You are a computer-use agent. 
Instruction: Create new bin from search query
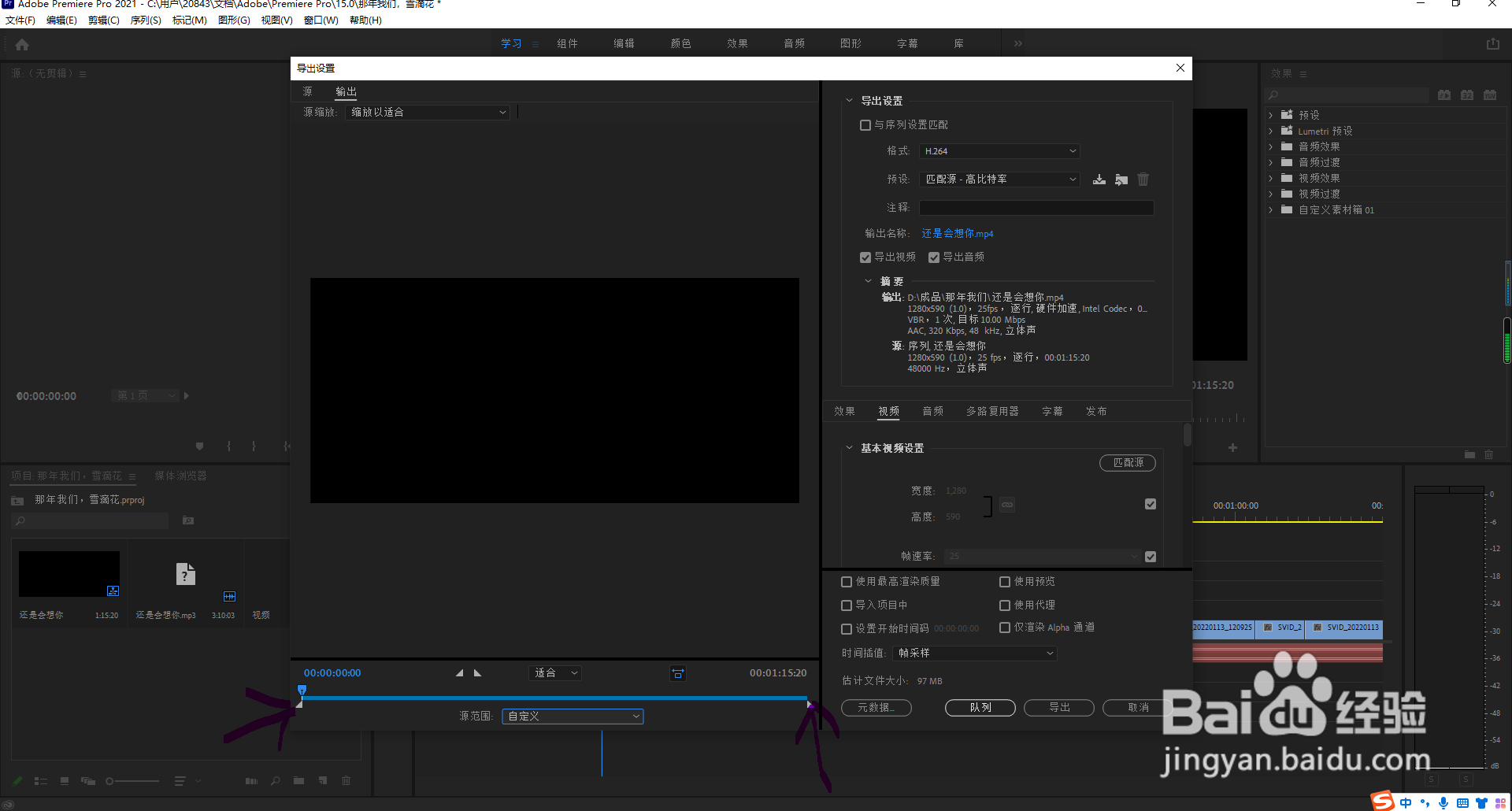pos(188,520)
